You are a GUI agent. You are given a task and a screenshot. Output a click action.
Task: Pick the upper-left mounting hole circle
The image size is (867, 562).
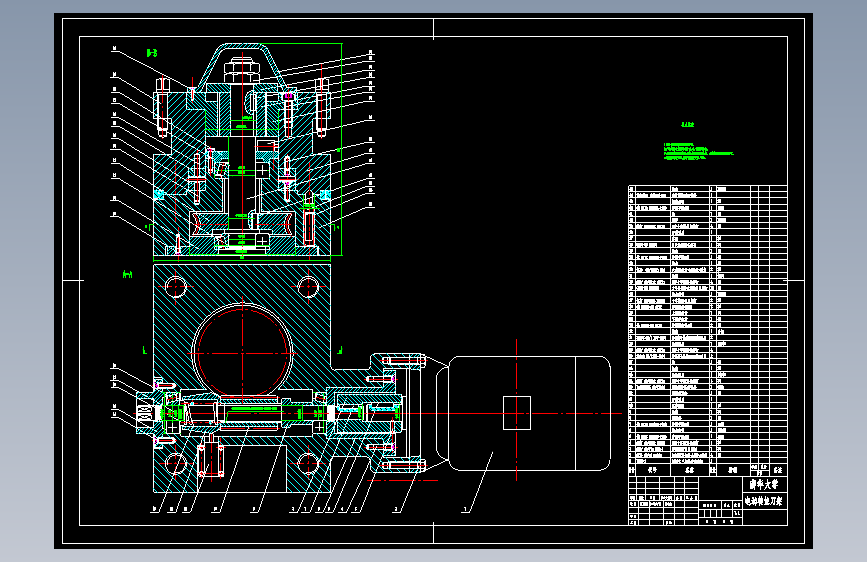(x=175, y=287)
